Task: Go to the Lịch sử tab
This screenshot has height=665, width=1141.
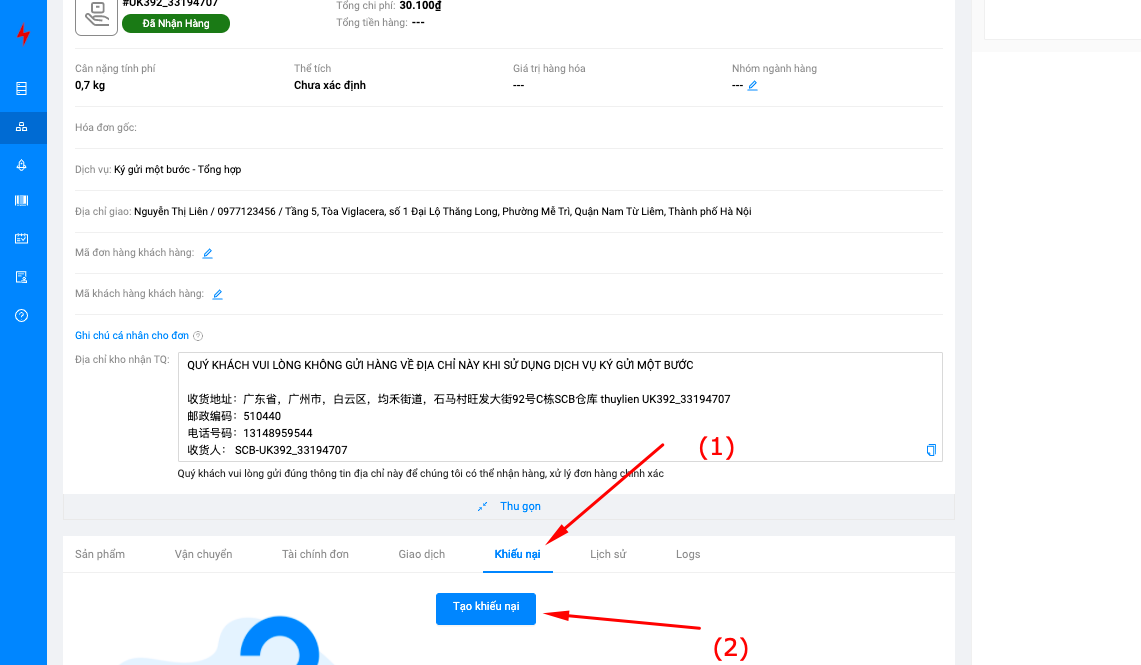Action: pyautogui.click(x=608, y=554)
